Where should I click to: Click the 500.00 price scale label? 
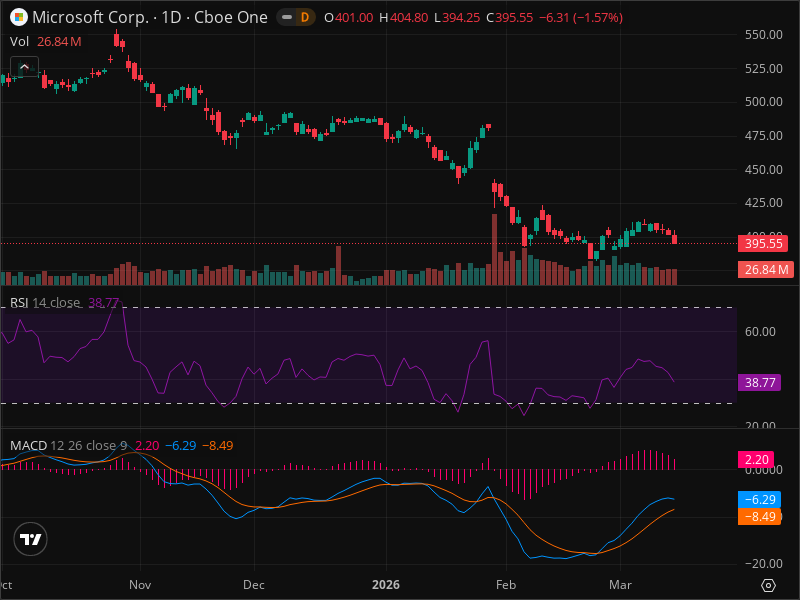click(x=764, y=102)
